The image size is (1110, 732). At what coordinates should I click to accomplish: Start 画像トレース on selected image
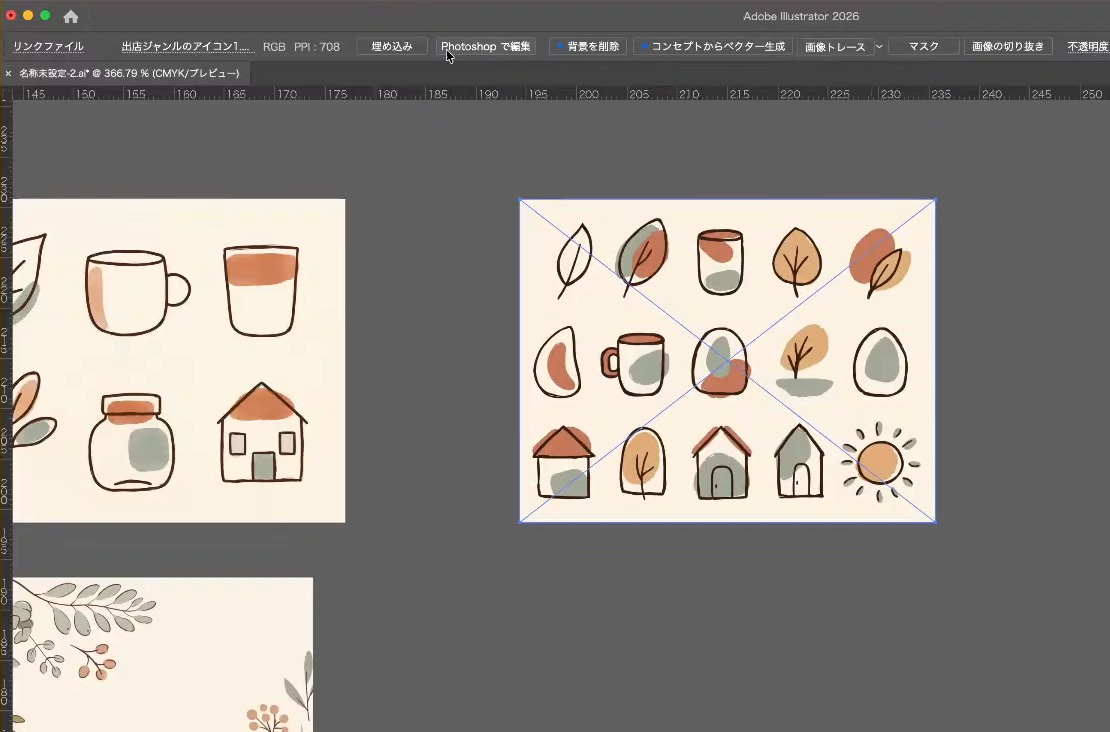(x=835, y=47)
